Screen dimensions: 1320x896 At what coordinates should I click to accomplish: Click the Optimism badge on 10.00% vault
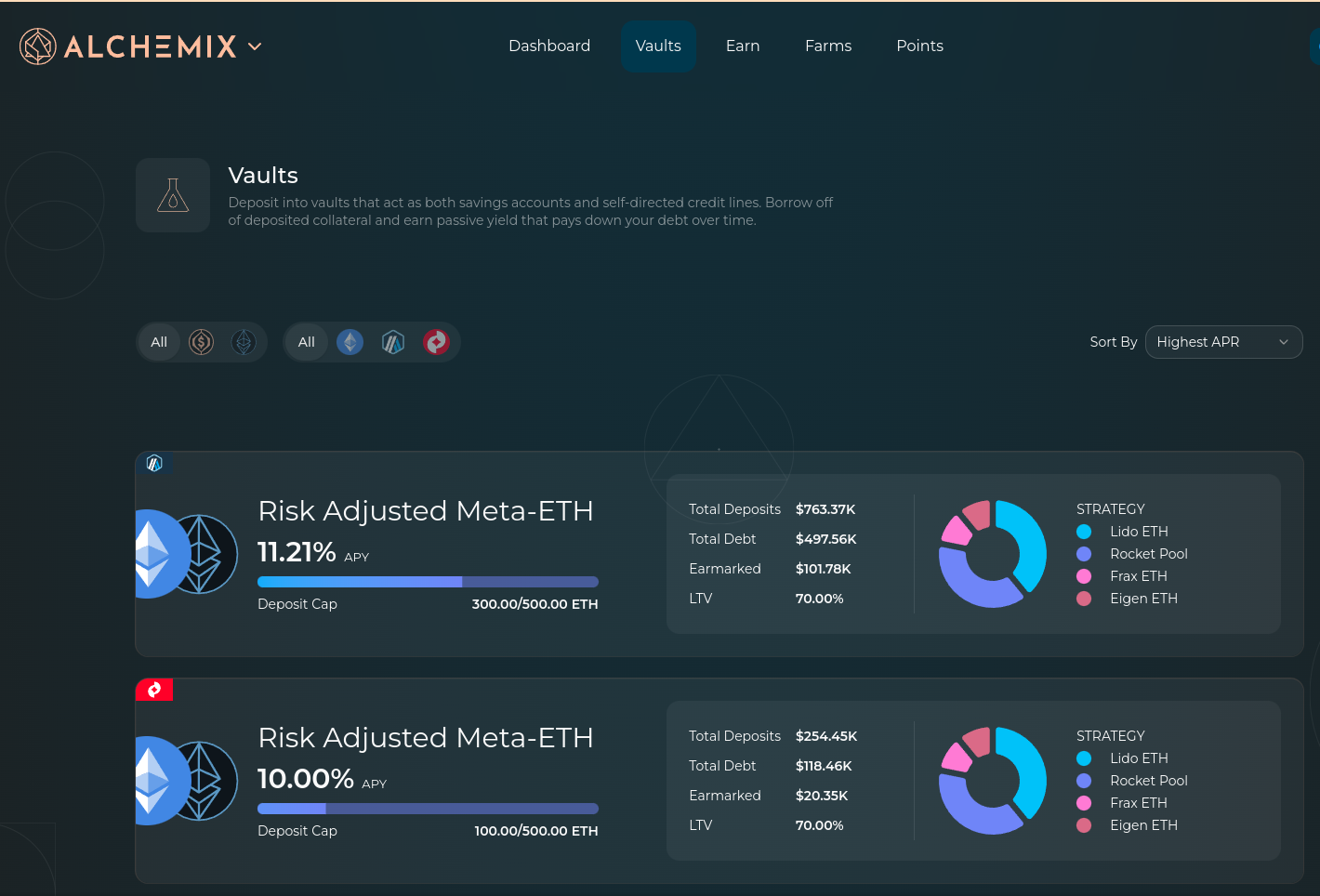coord(154,690)
